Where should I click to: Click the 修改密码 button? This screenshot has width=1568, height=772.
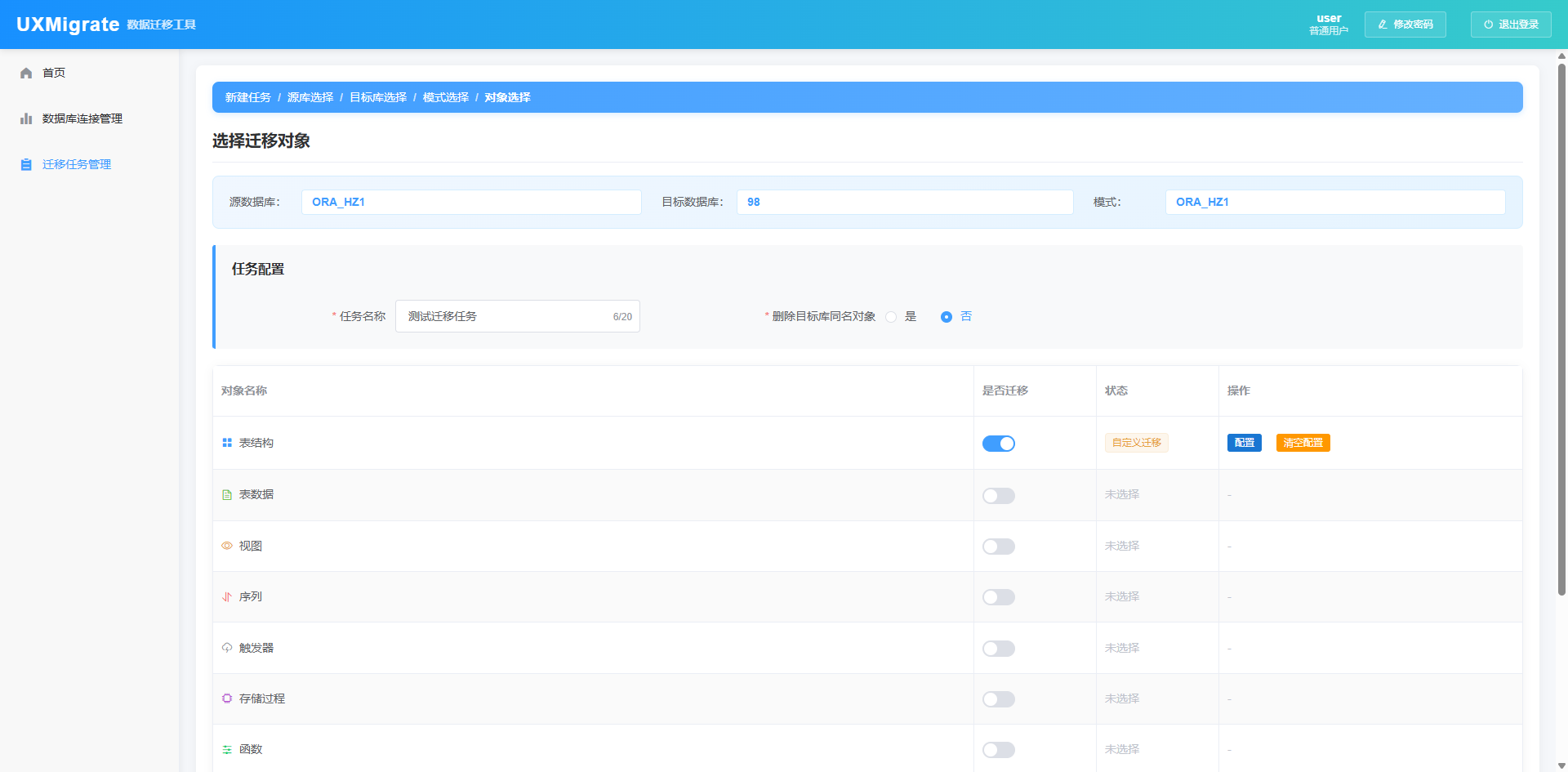[1405, 25]
